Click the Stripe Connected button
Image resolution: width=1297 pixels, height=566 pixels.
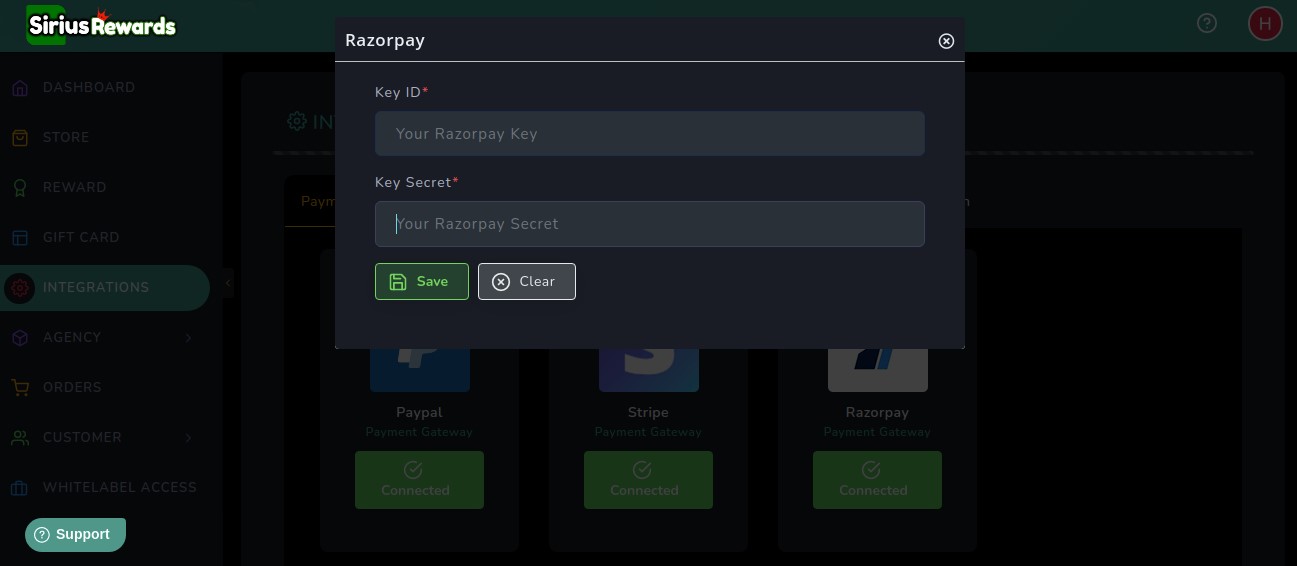pyautogui.click(x=648, y=480)
